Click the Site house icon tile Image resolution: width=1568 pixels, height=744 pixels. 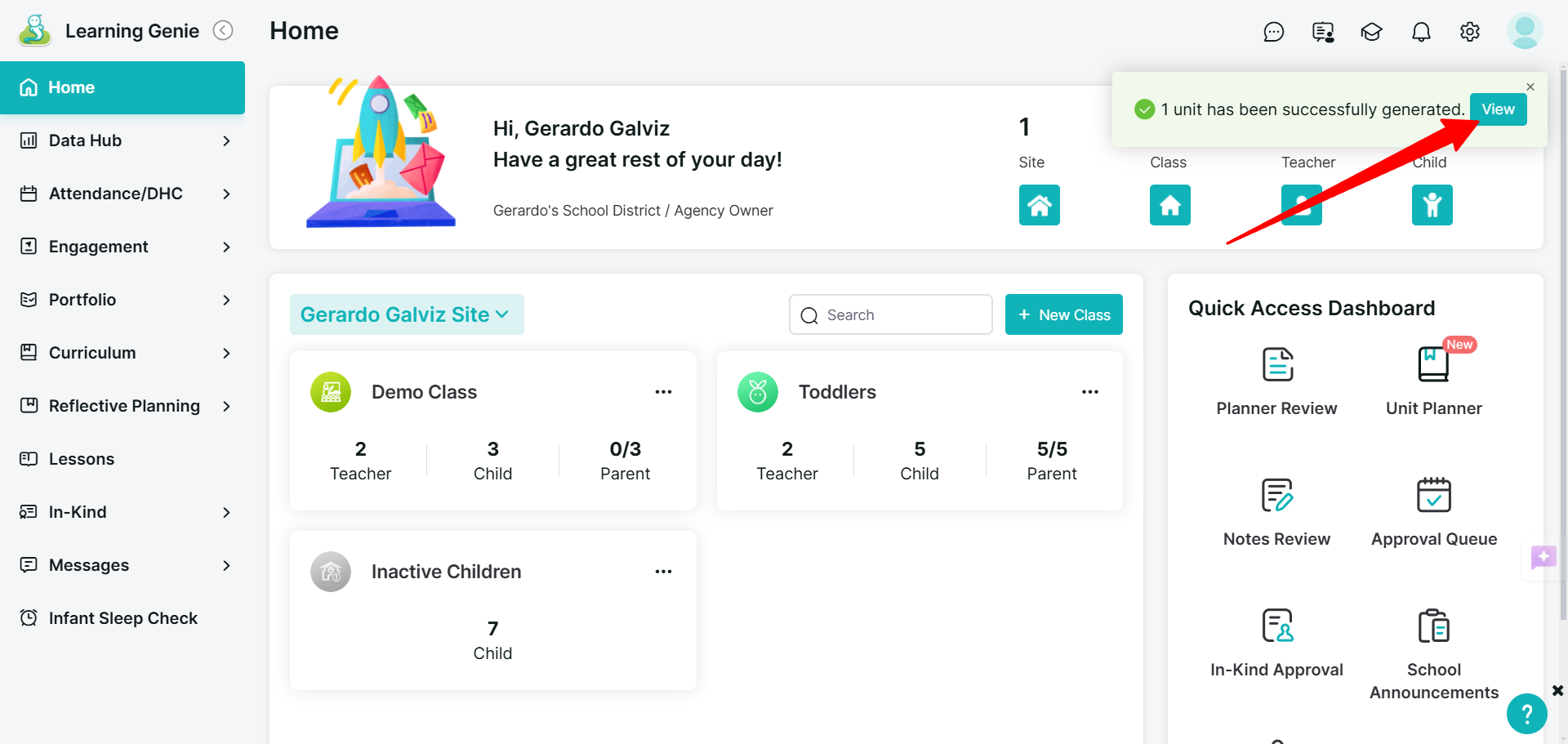(x=1039, y=205)
